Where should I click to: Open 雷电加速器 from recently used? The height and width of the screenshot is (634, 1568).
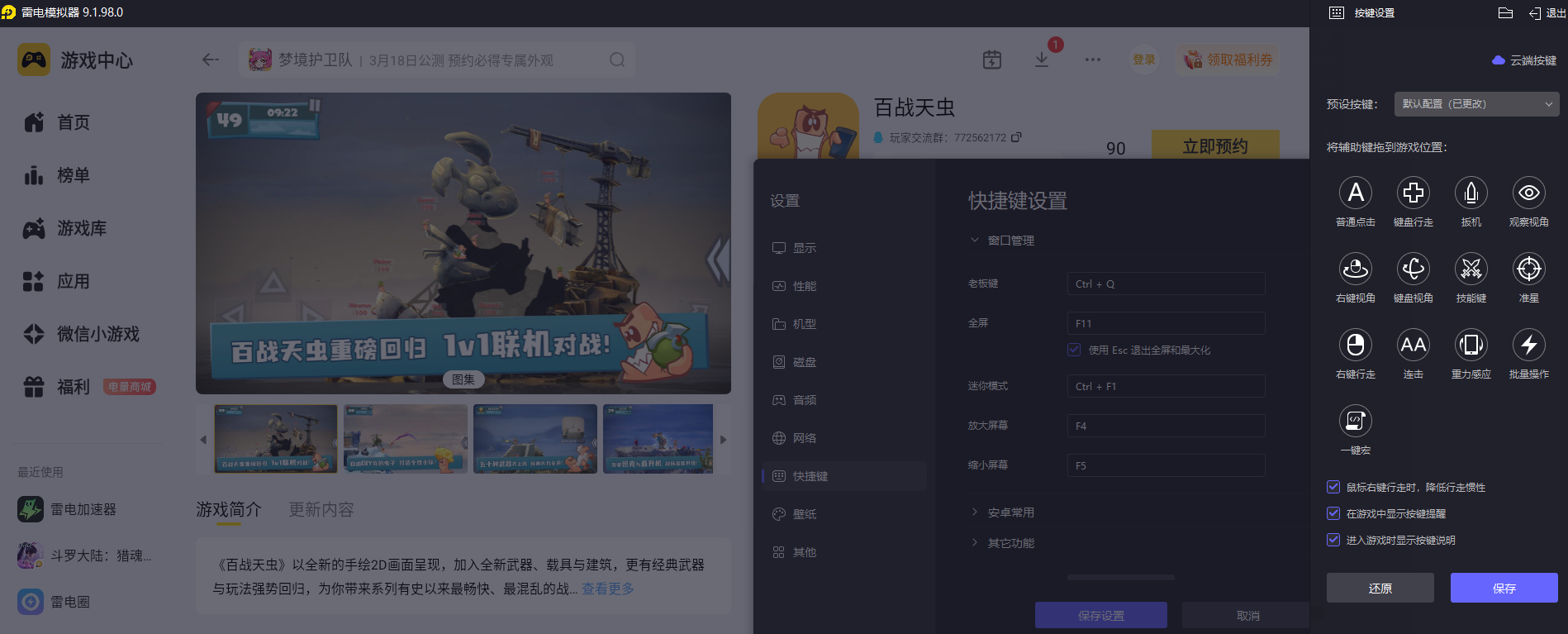pyautogui.click(x=67, y=509)
